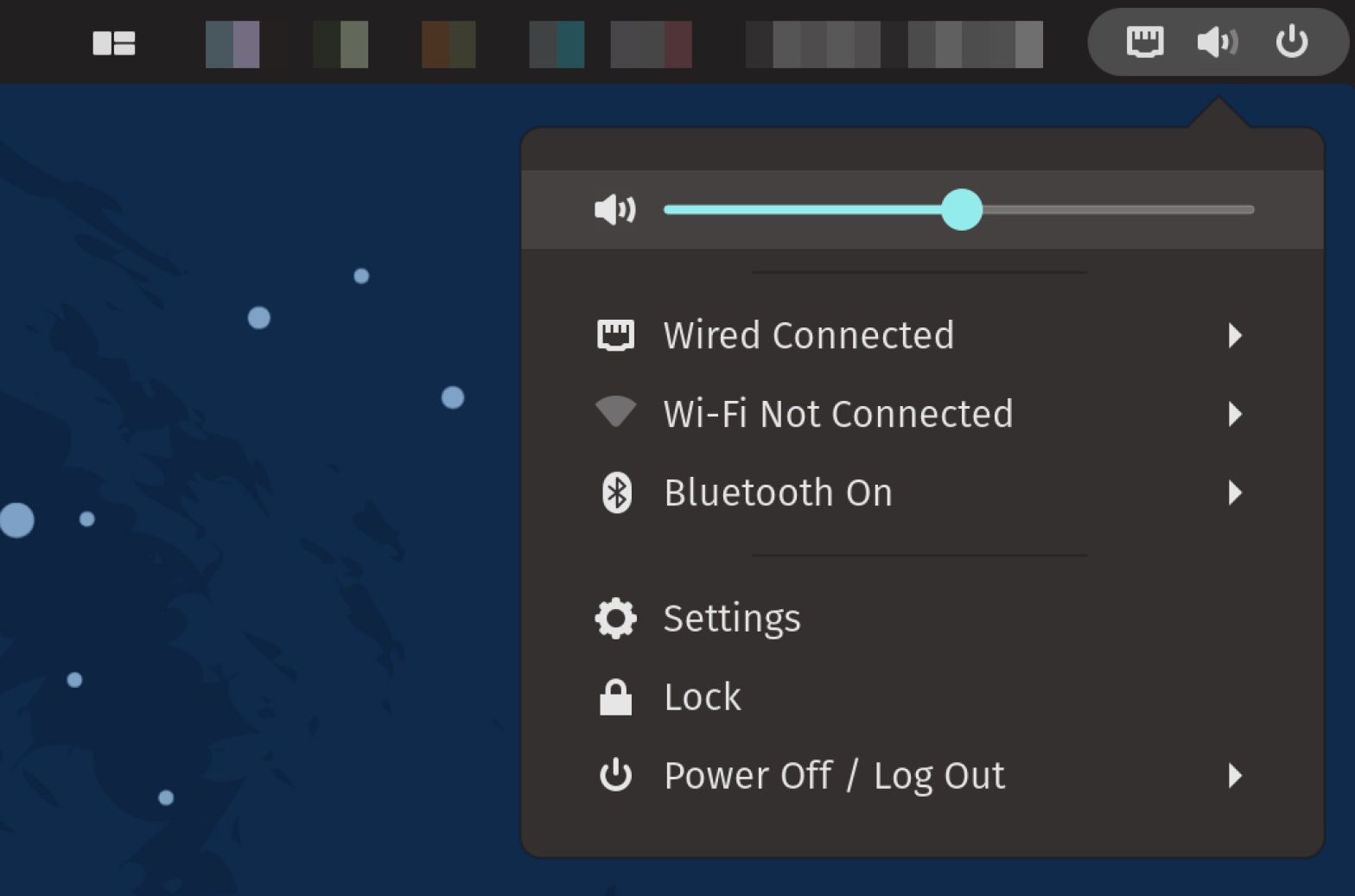This screenshot has height=896, width=1355.
Task: Click the power icon in the system tray
Action: (x=1291, y=41)
